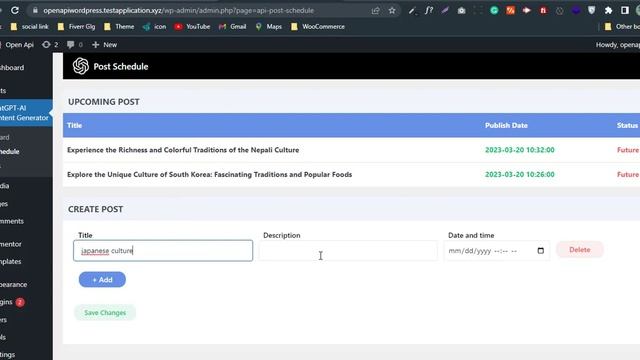This screenshot has height=360, width=640.
Task: Reload the page with the refresh icon
Action: [x=15, y=10]
